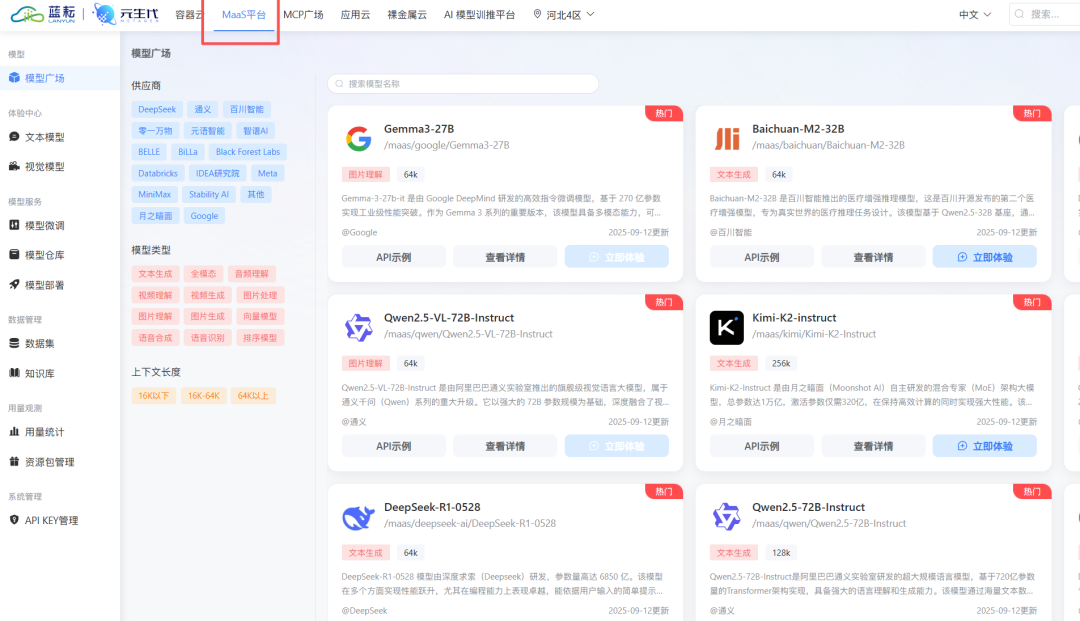Screen dimensions: 1080x621
Task: Click 立即体验 on Gemma3-27B card
Action: (x=616, y=257)
